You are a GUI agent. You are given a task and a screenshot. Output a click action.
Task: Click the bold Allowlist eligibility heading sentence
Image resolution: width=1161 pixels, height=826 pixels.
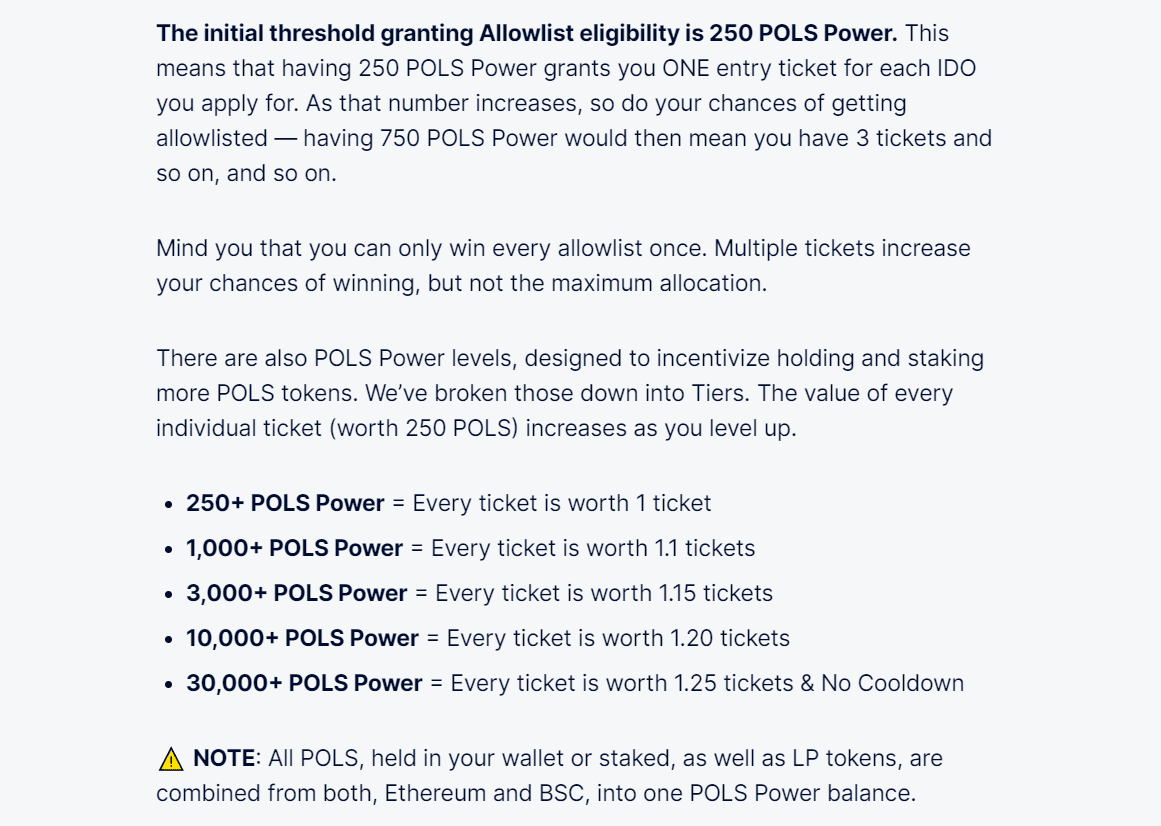pos(526,33)
